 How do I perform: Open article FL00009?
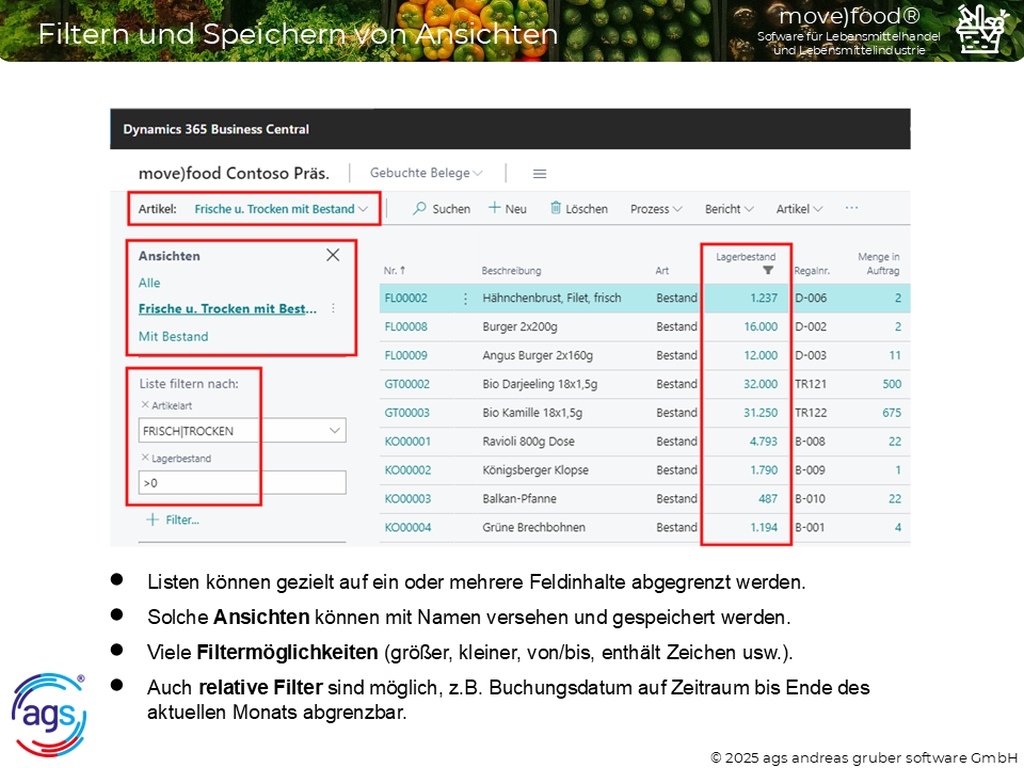(406, 355)
